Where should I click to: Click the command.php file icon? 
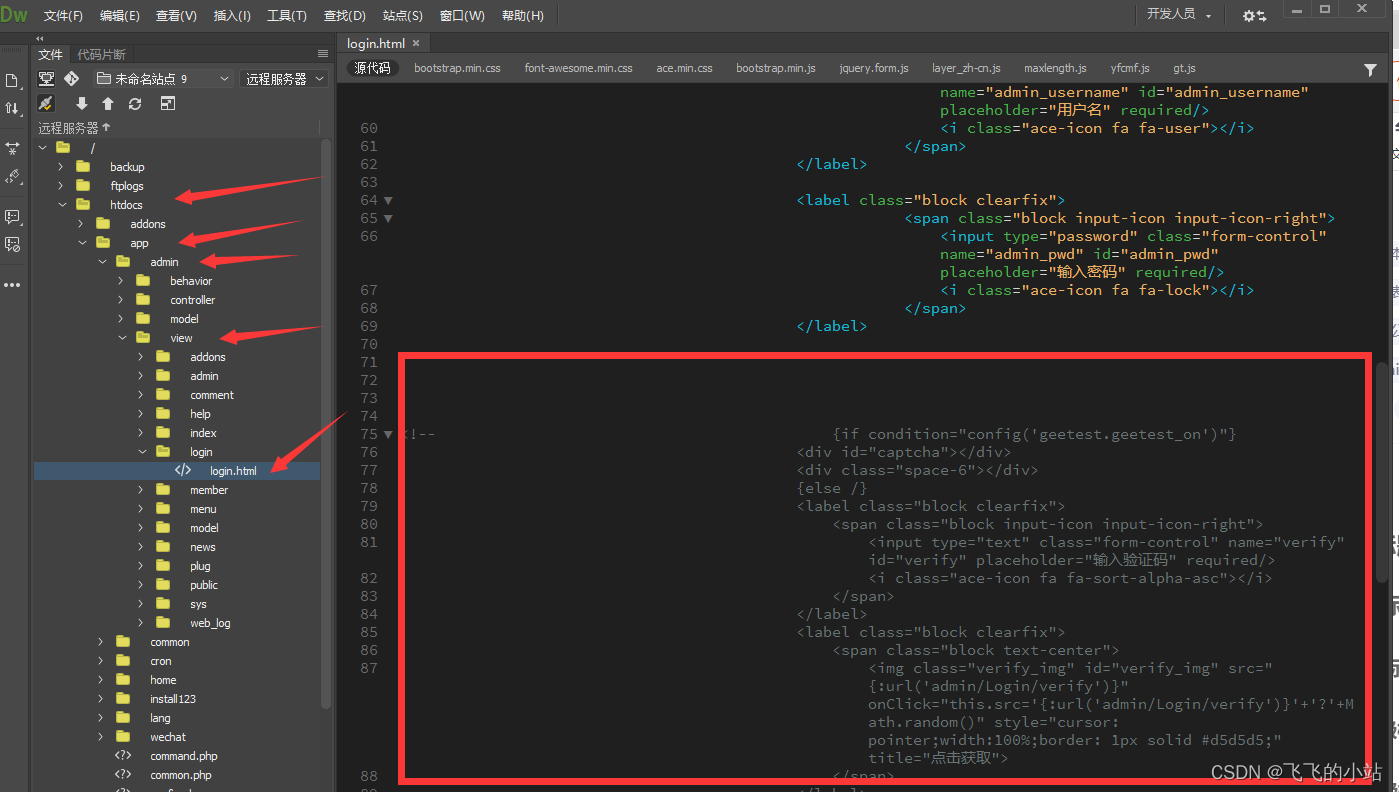pyautogui.click(x=122, y=756)
